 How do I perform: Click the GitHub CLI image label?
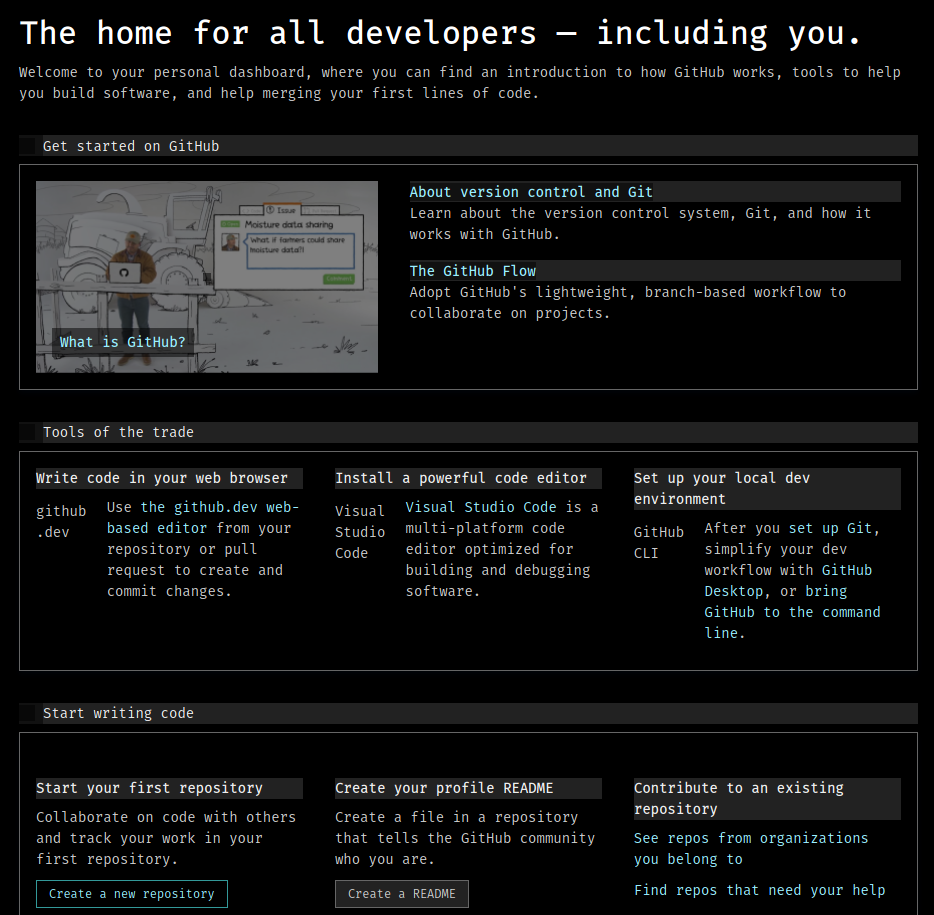pos(658,543)
